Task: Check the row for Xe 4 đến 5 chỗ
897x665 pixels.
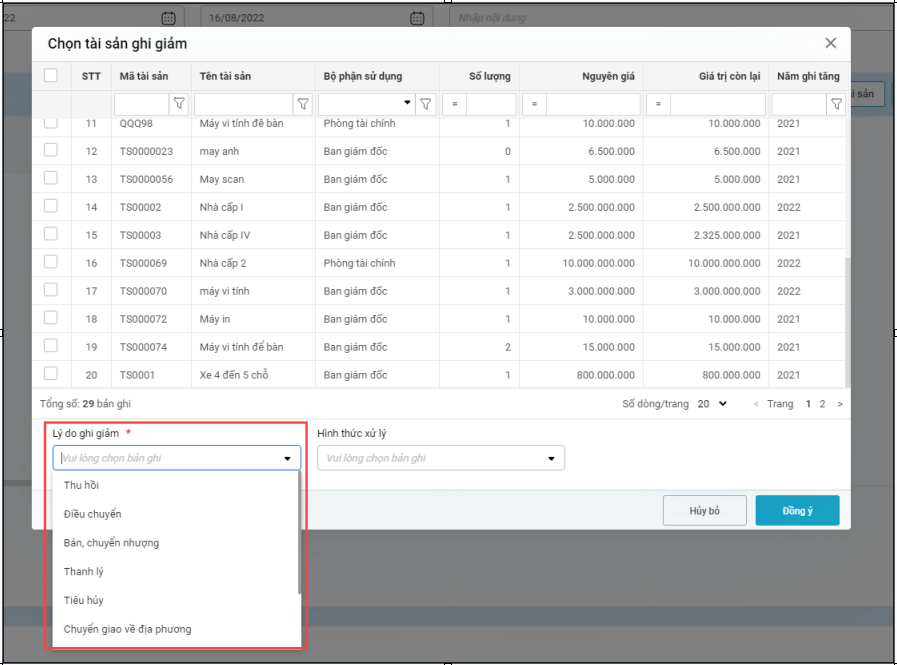Action: coord(51,374)
